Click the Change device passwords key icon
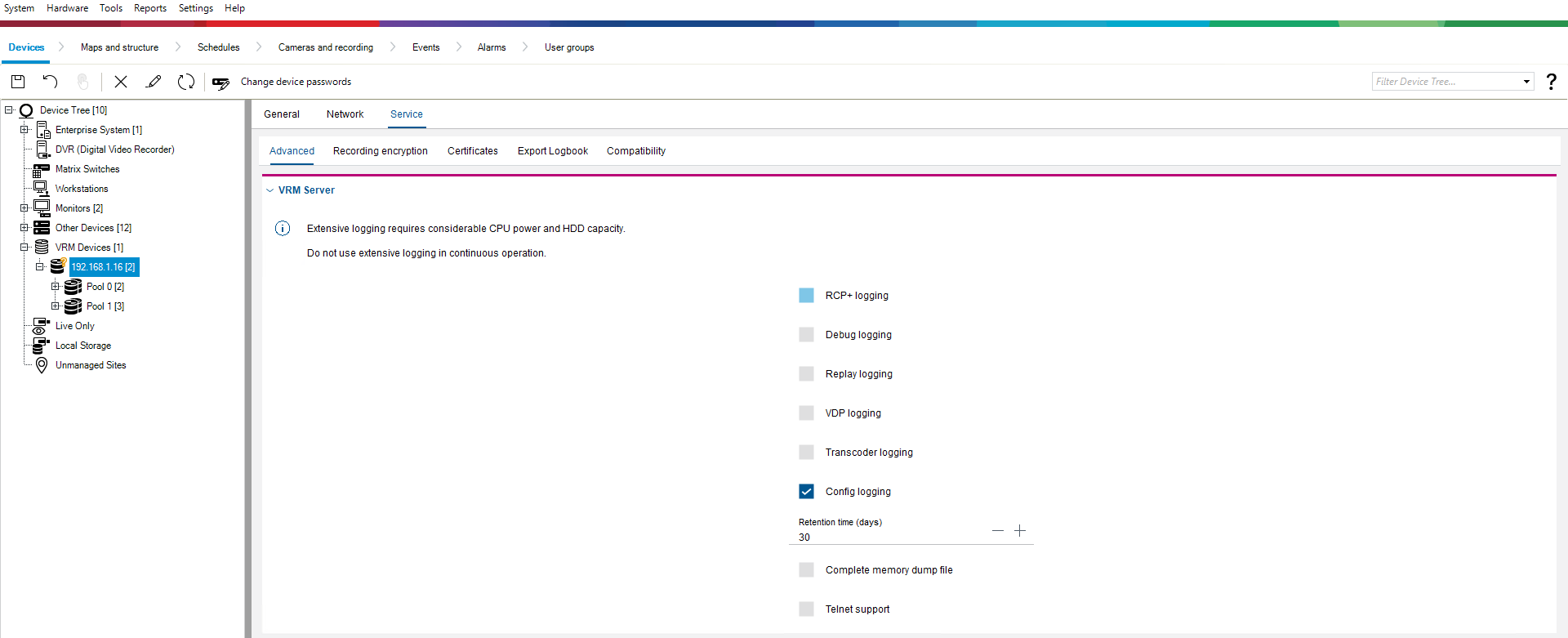The height and width of the screenshot is (638, 1568). pos(220,83)
